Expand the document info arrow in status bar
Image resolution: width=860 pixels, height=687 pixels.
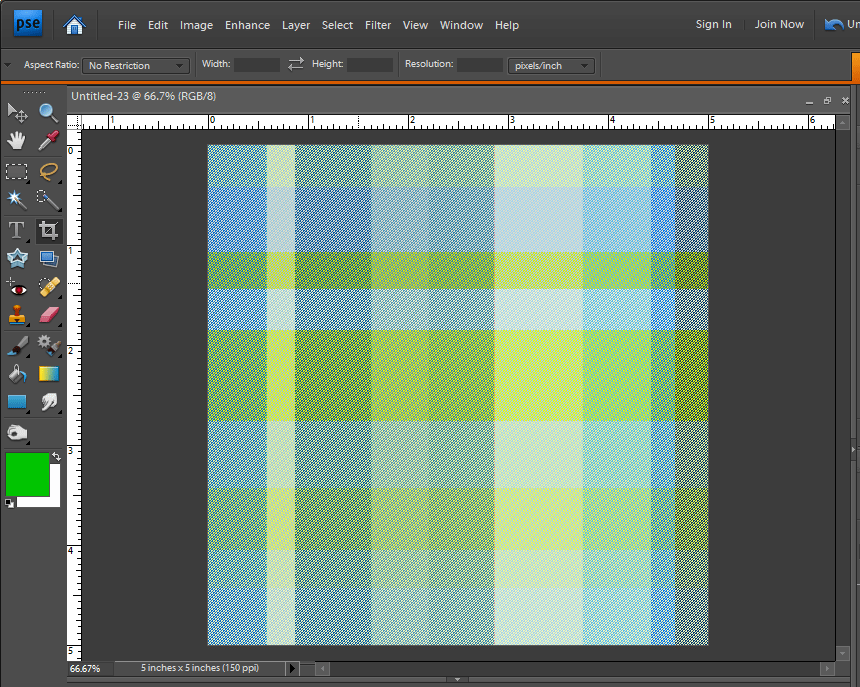292,668
